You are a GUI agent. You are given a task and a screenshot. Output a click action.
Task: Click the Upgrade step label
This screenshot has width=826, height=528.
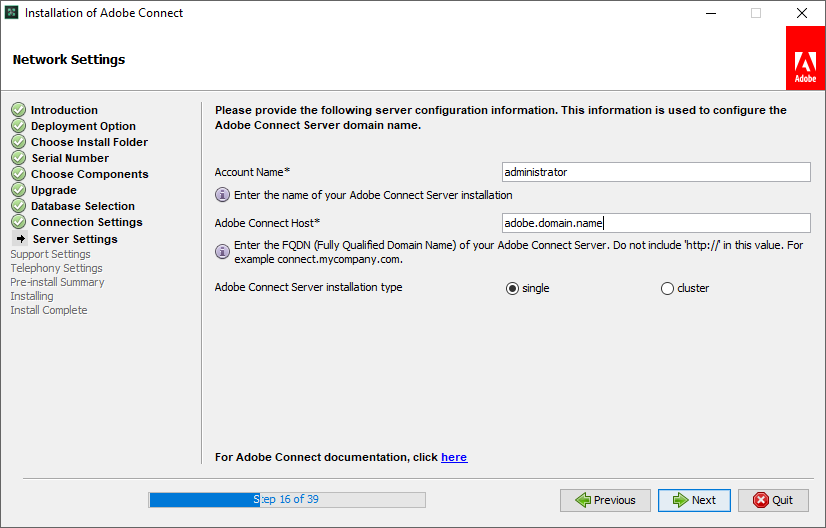point(54,190)
